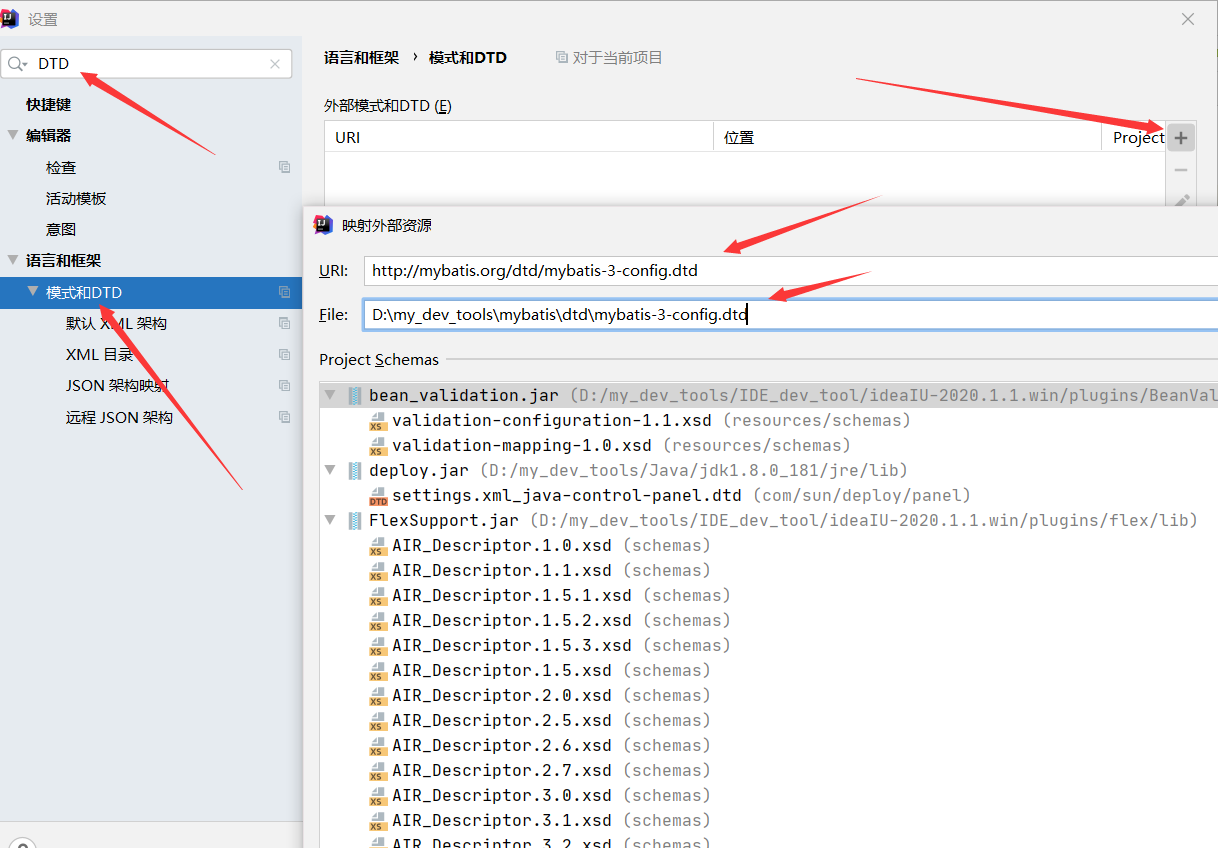Click the settings search field
The image size is (1218, 848).
click(x=148, y=64)
